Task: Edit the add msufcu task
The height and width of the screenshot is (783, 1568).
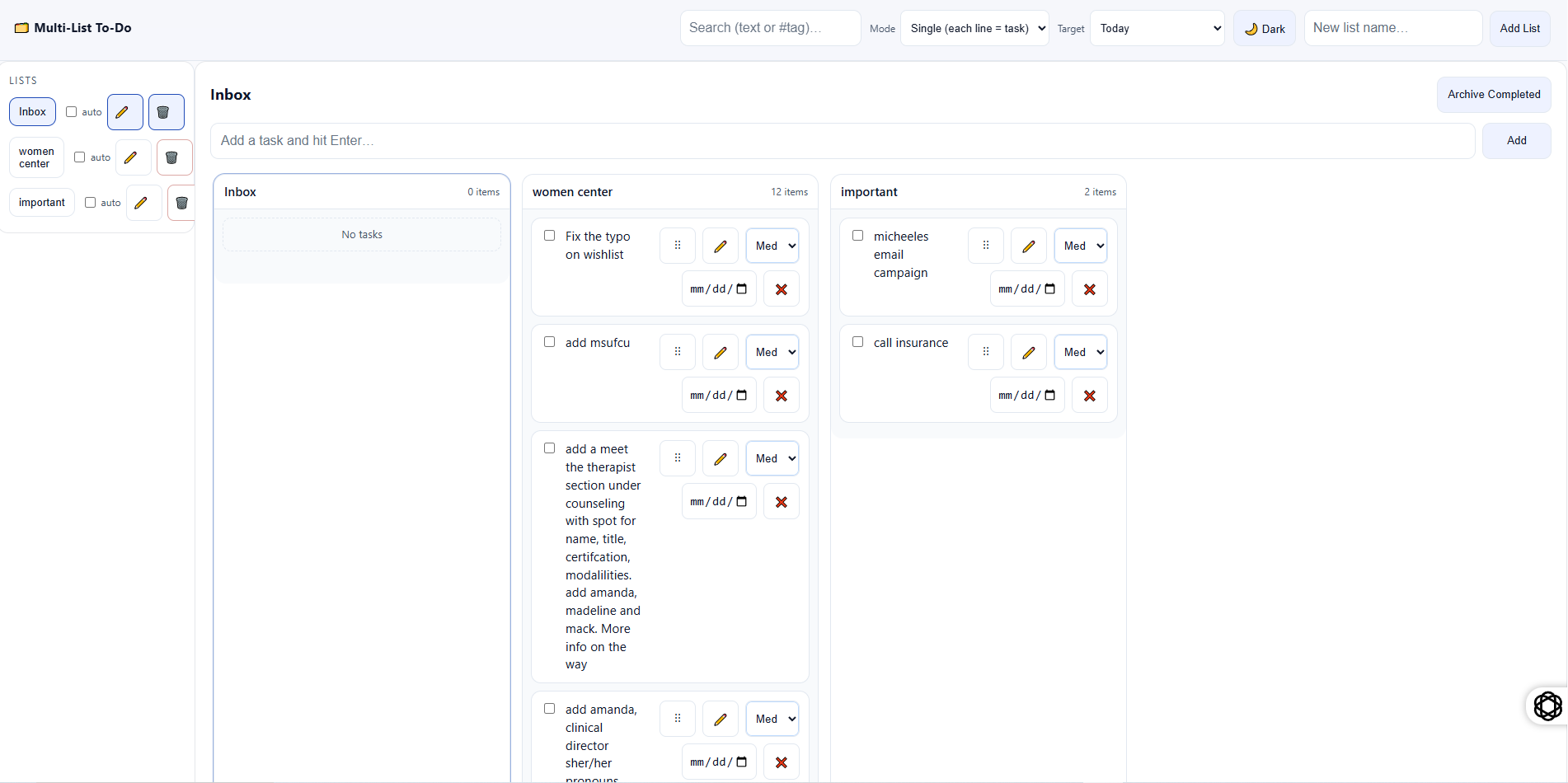Action: 721,352
